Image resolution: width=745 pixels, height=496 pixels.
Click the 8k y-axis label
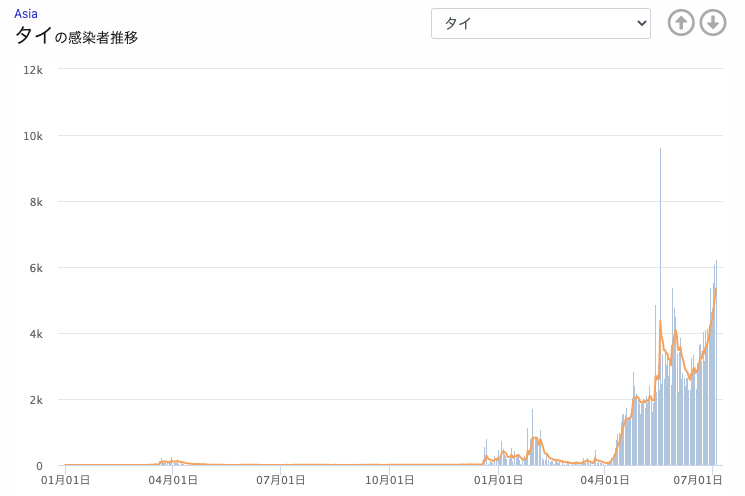36,202
